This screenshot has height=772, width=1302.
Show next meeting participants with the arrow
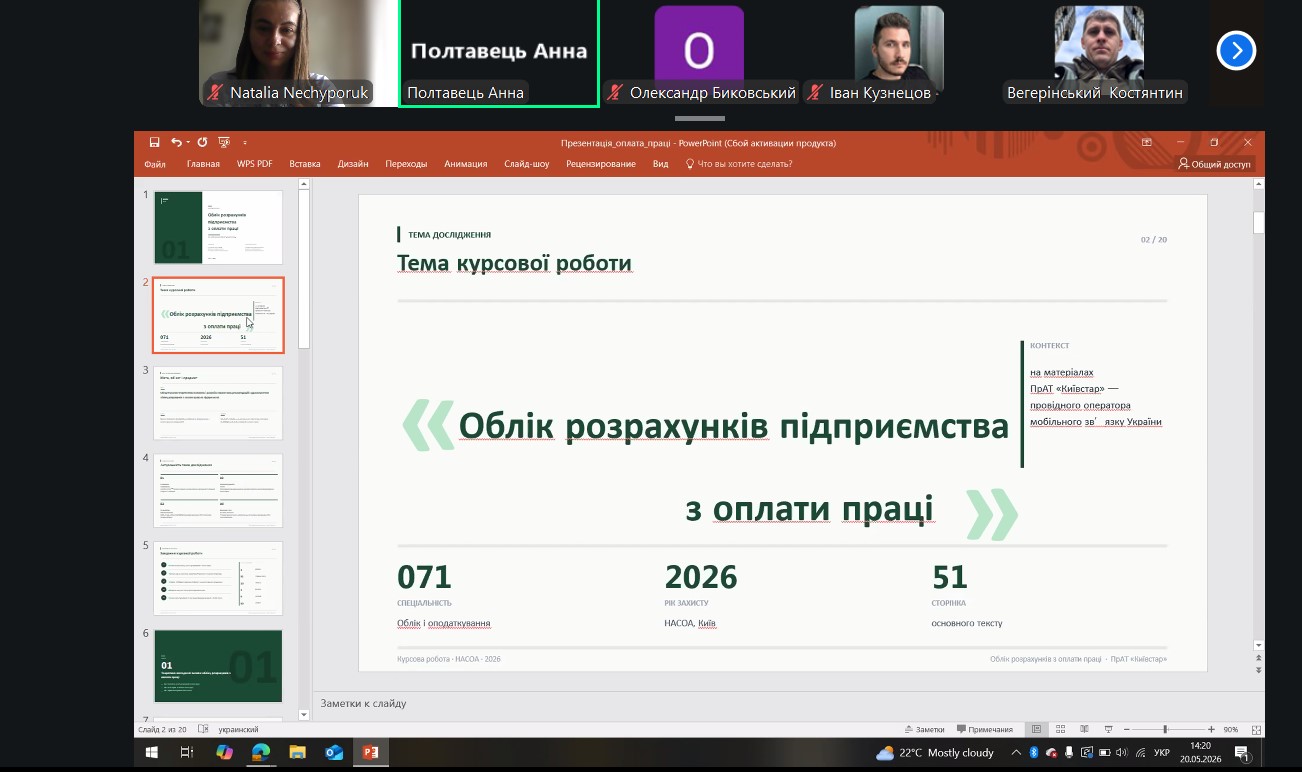(x=1236, y=49)
